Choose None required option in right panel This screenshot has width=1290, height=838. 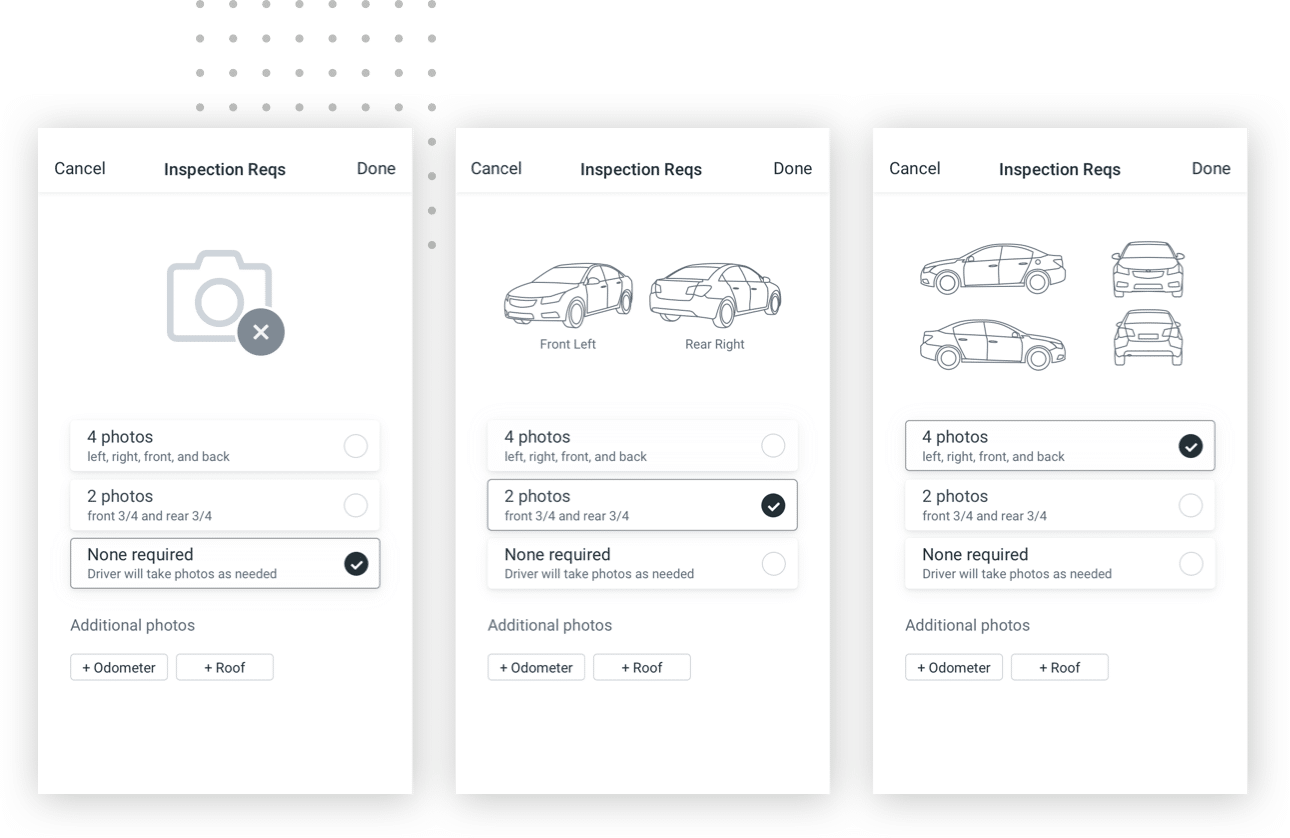[1190, 564]
